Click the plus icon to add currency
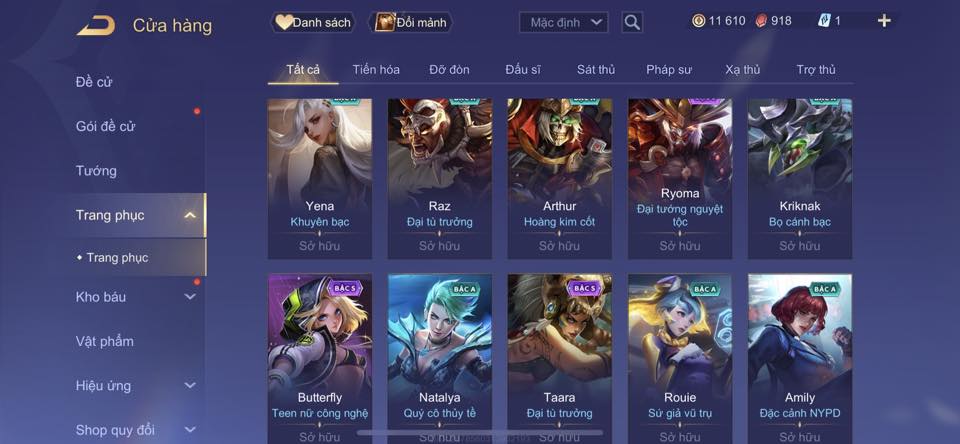 (883, 21)
